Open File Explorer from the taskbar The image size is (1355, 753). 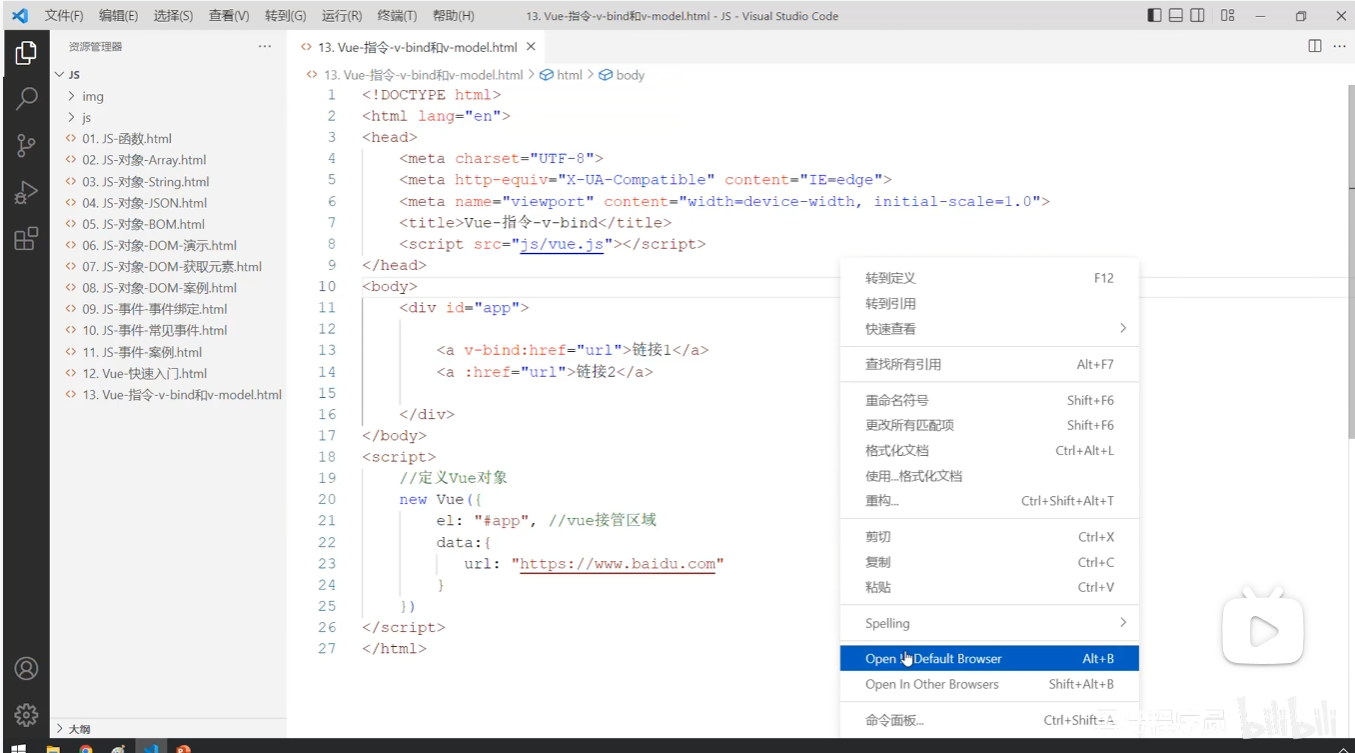(x=53, y=748)
